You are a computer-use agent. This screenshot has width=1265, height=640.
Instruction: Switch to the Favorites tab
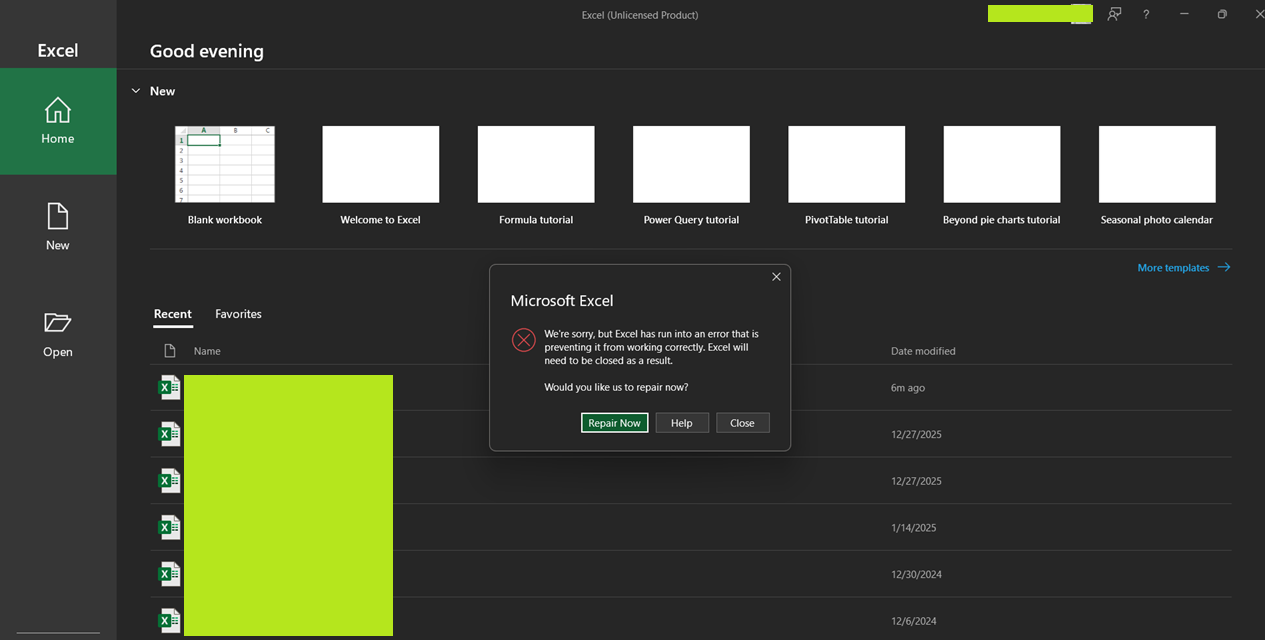coord(238,314)
